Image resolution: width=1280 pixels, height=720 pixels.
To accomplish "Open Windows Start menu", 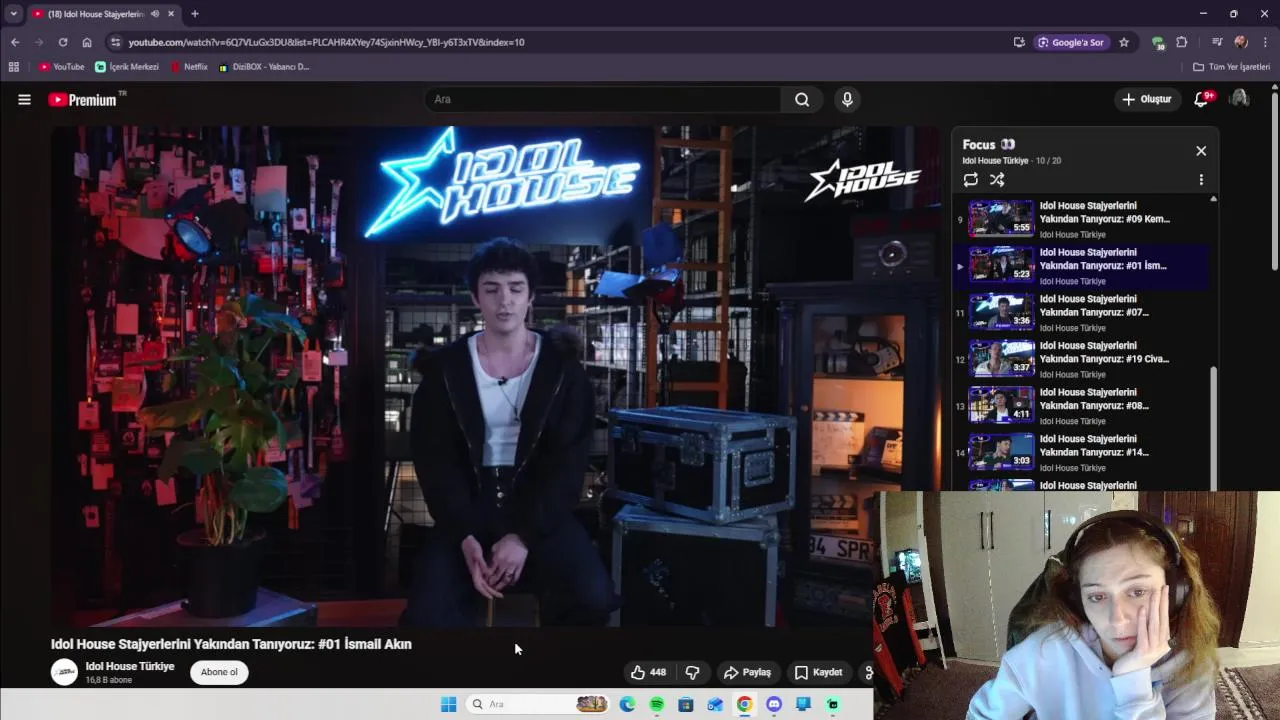I will [449, 704].
